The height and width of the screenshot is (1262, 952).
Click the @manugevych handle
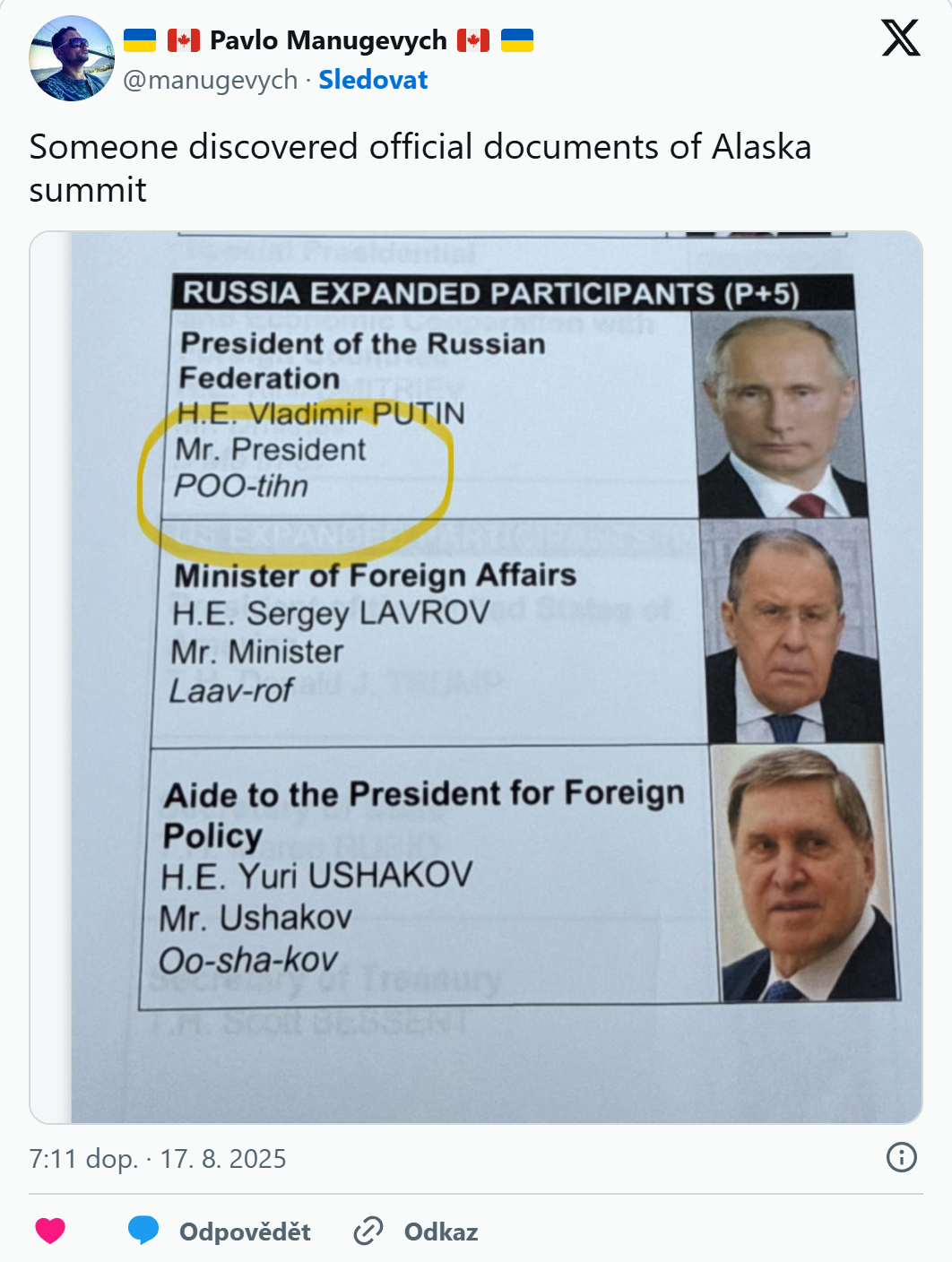click(210, 80)
